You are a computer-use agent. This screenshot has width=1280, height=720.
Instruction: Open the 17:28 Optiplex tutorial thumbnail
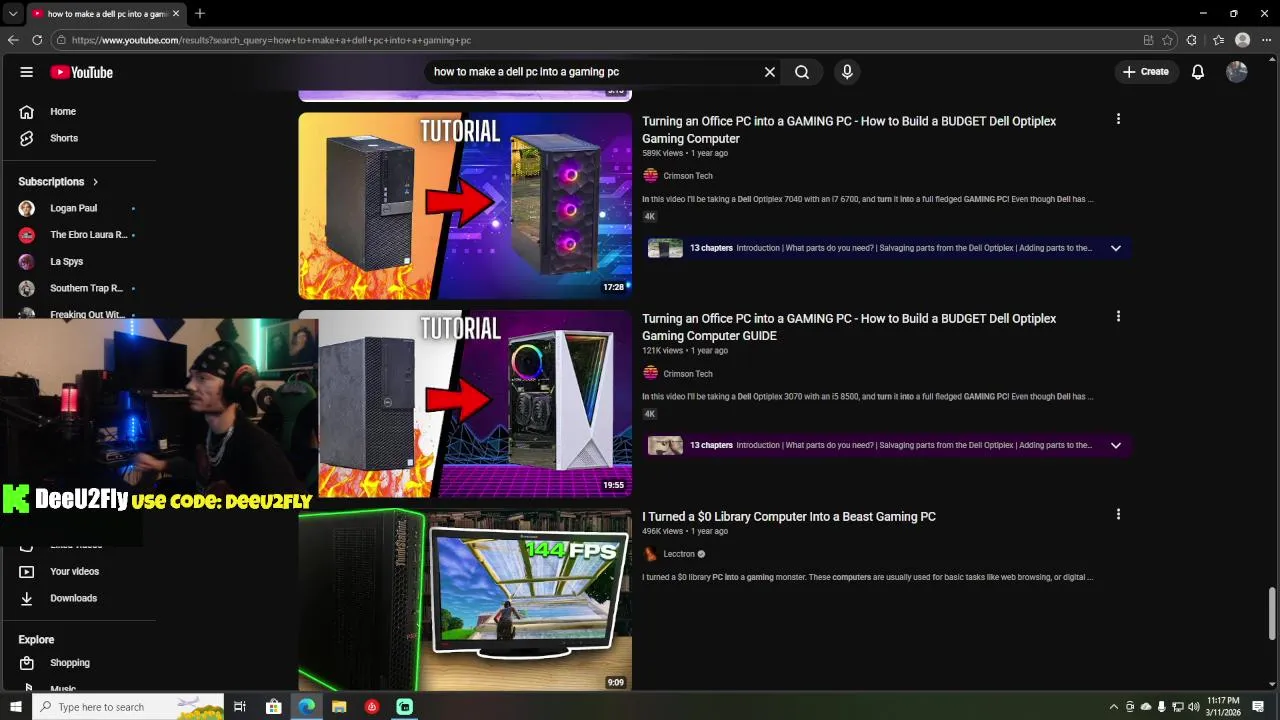point(465,205)
